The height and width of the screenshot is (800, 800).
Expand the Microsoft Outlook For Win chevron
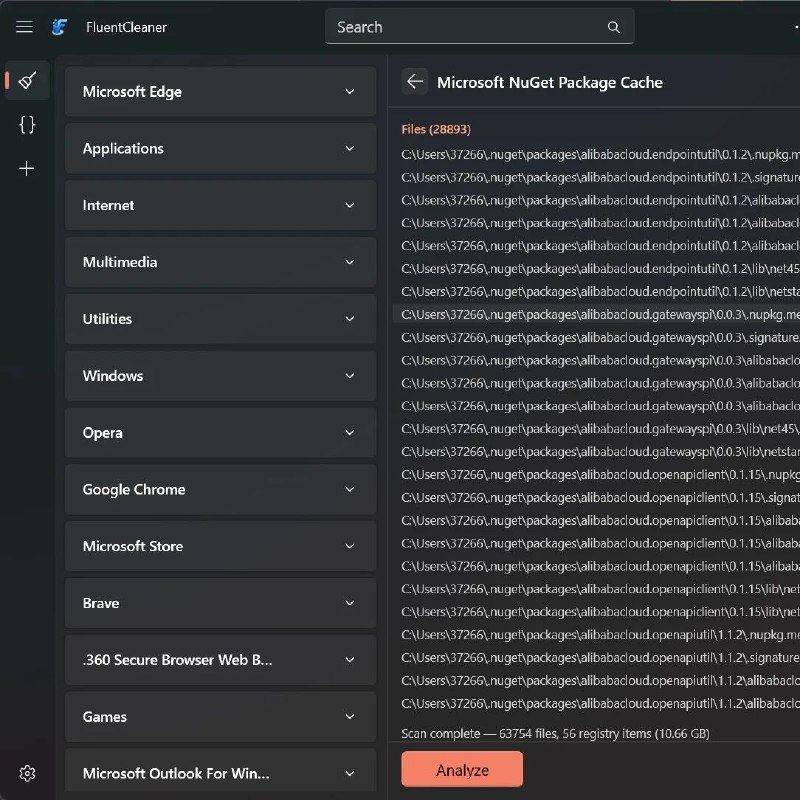(349, 773)
